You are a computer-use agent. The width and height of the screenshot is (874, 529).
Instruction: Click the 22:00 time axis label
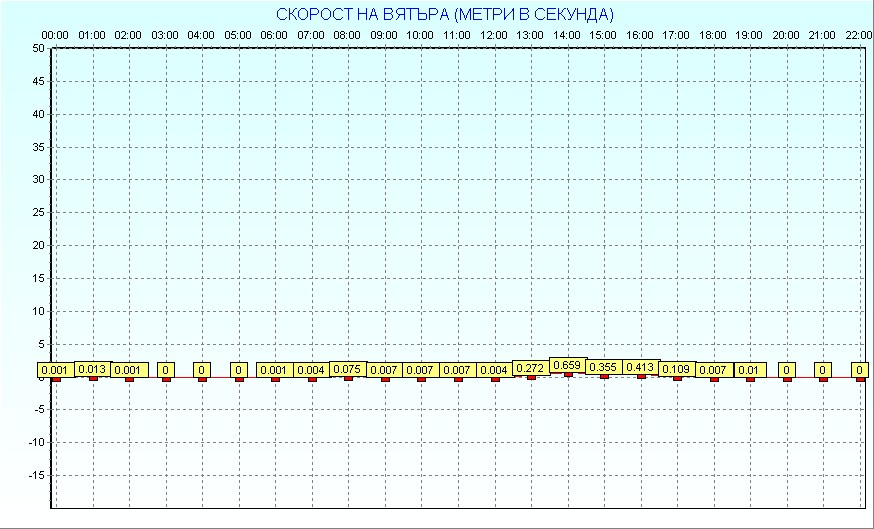click(858, 35)
